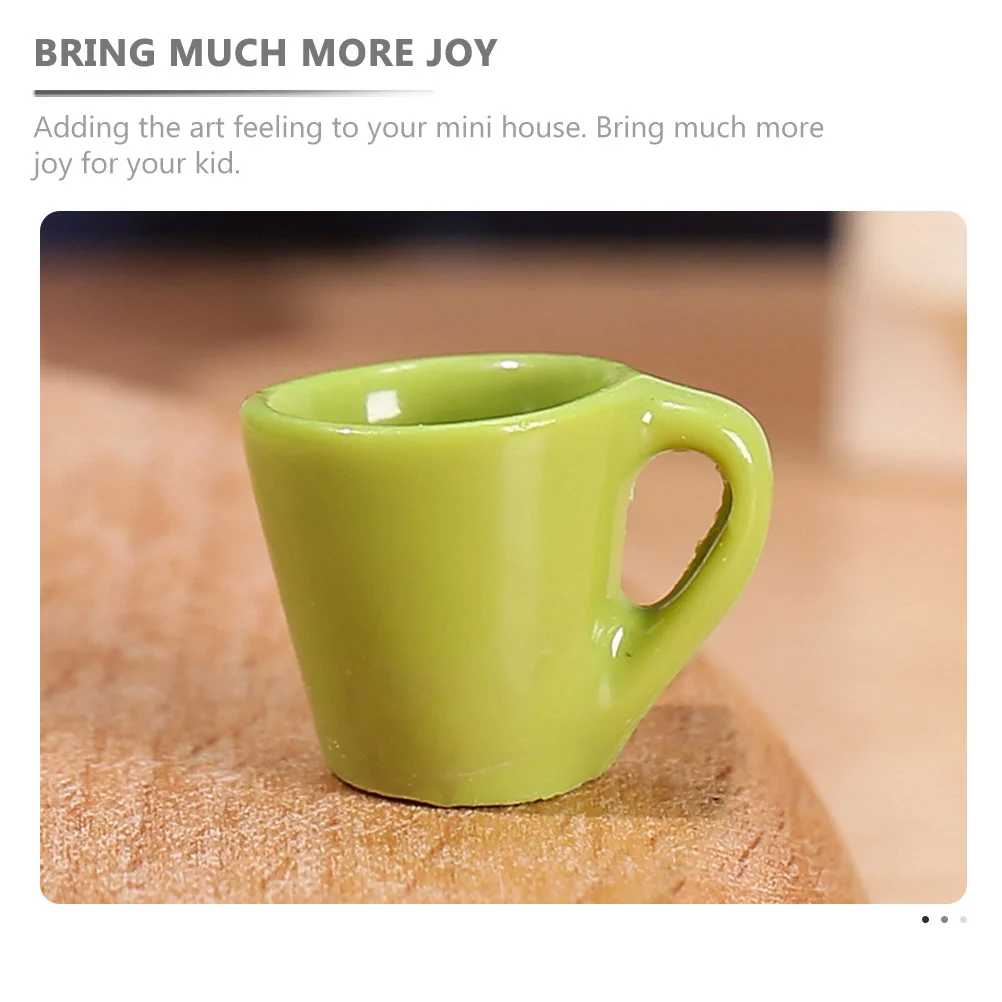Viewport: 1002px width, 1002px height.
Task: Go to the second gray carousel dot
Action: pyautogui.click(x=944, y=920)
